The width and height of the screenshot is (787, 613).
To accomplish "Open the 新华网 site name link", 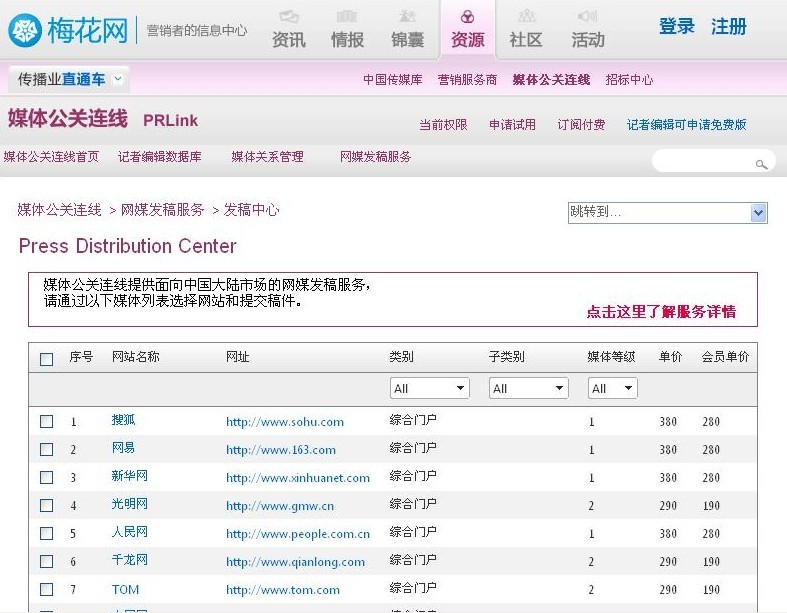I will tap(129, 476).
